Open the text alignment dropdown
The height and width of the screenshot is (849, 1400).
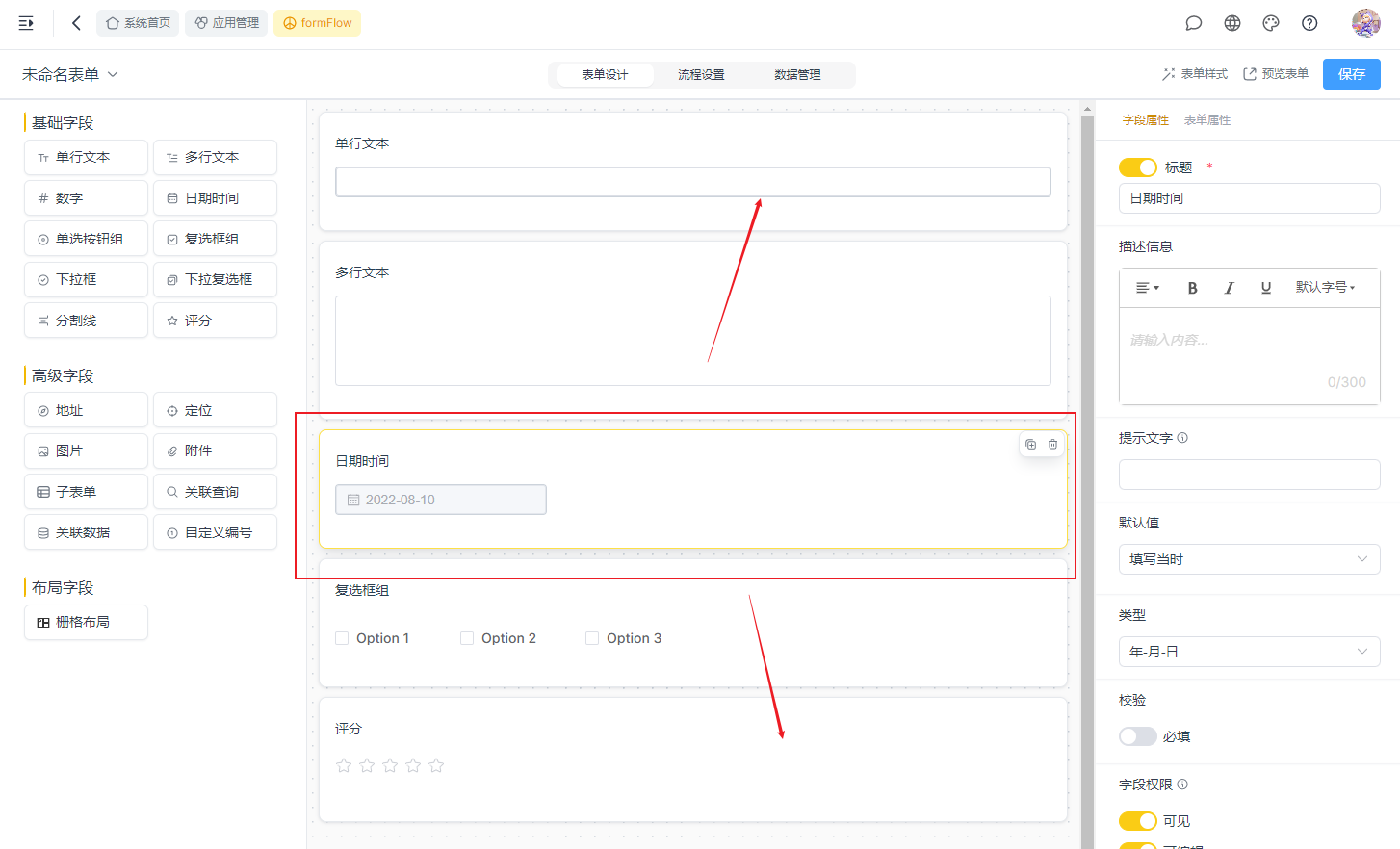[1148, 288]
